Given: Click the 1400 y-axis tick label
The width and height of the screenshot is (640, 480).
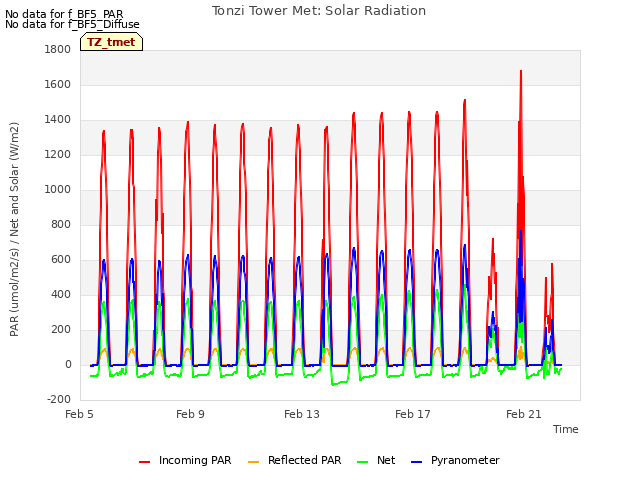Looking at the screenshot, I should pyautogui.click(x=58, y=120).
